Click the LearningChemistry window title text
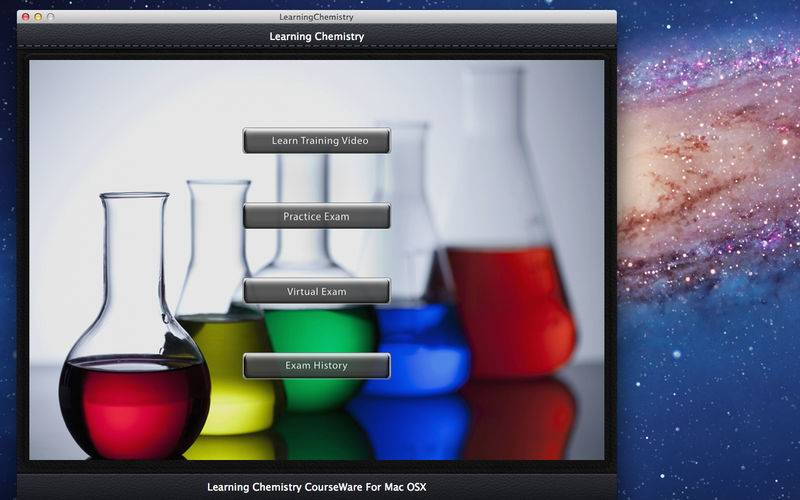 tap(316, 17)
